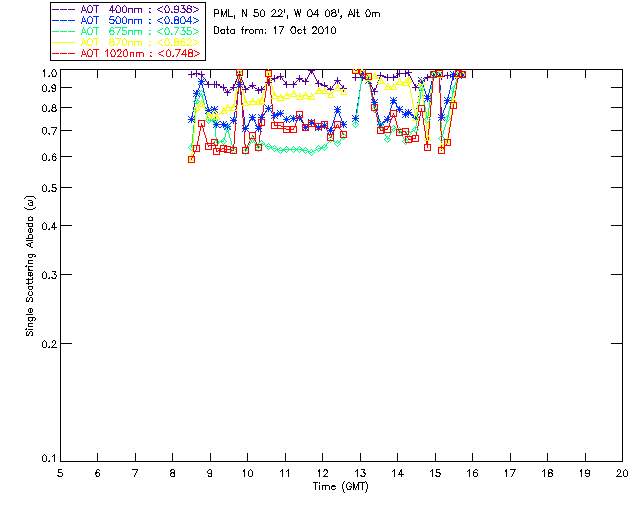640x512 pixels.
Task: Click the Single Scattering Albedo axis label
Action: [x=30, y=266]
